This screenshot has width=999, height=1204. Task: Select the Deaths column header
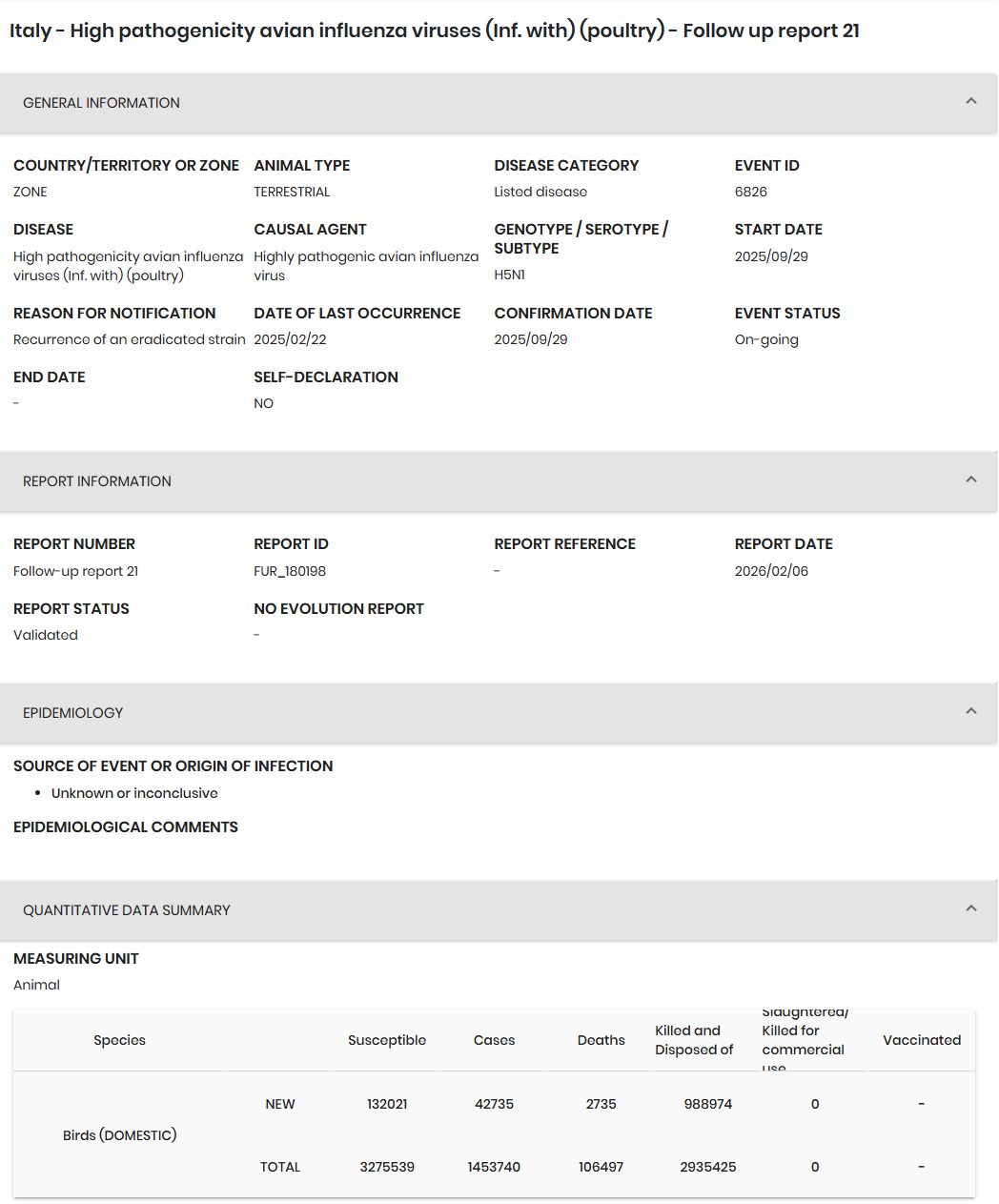[601, 1040]
